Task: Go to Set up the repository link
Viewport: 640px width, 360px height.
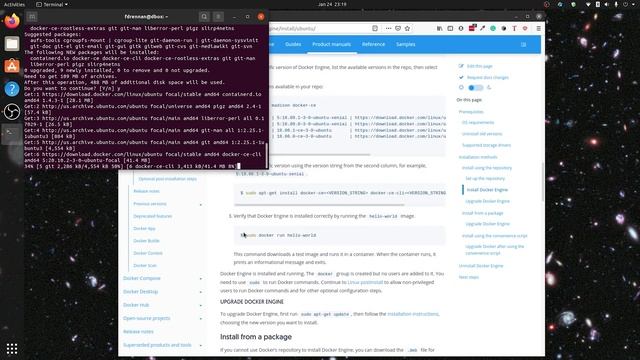Action: (x=485, y=179)
